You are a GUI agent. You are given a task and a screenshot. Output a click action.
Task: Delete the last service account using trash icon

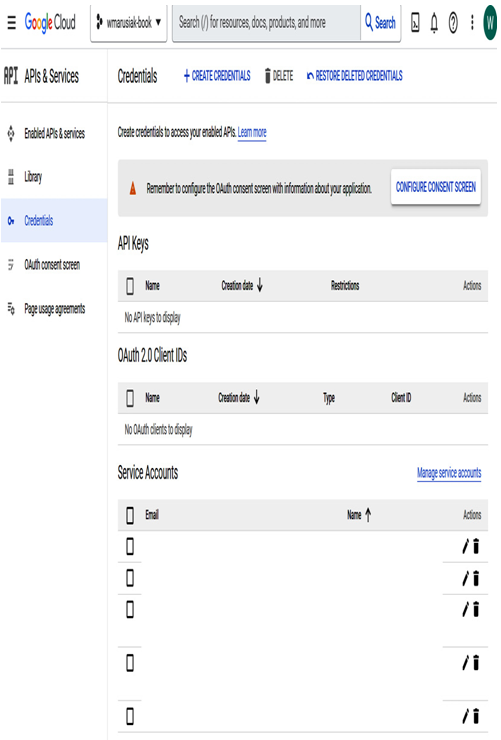(x=476, y=716)
